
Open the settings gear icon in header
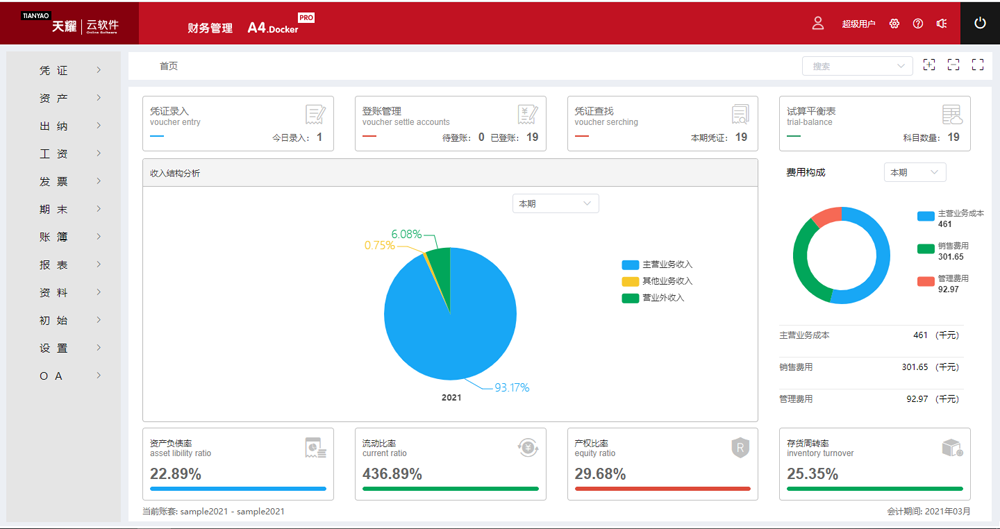(x=894, y=24)
